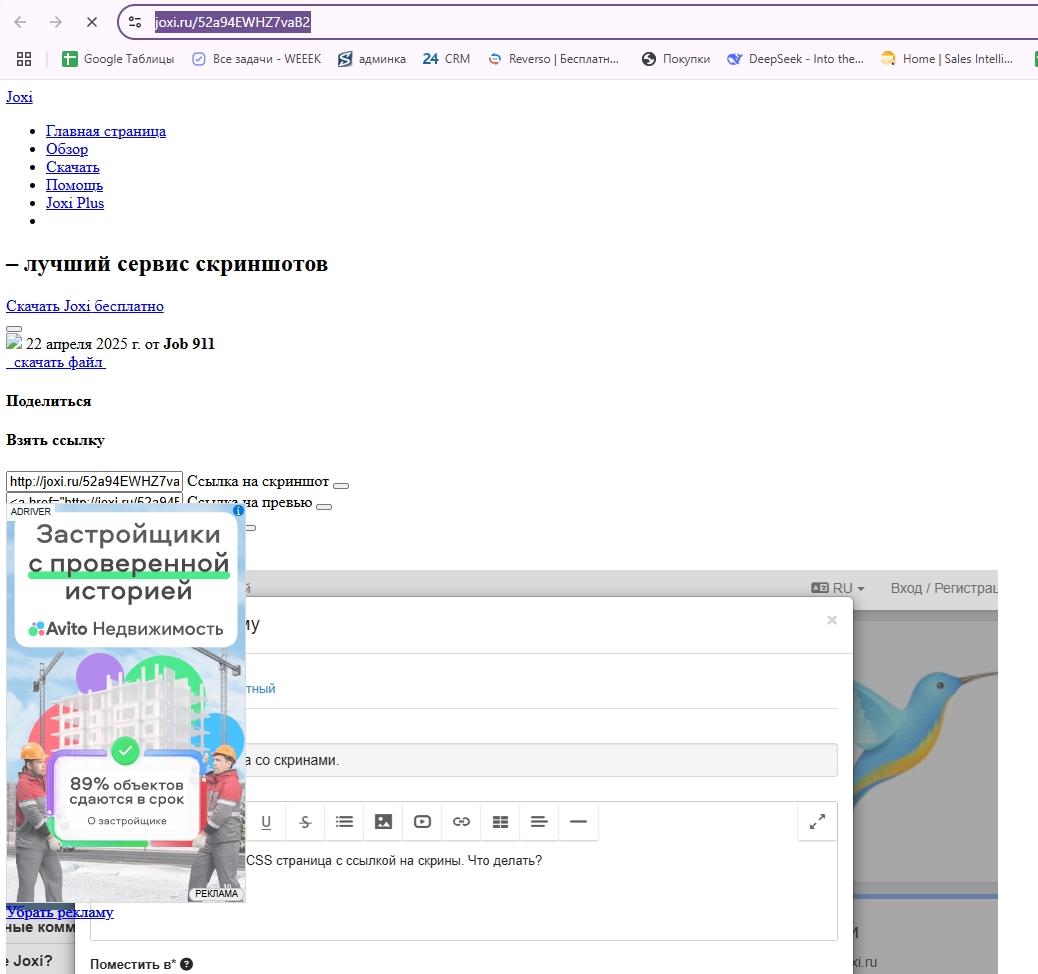Click the screenshot link input field
The height and width of the screenshot is (974, 1038).
(x=94, y=482)
